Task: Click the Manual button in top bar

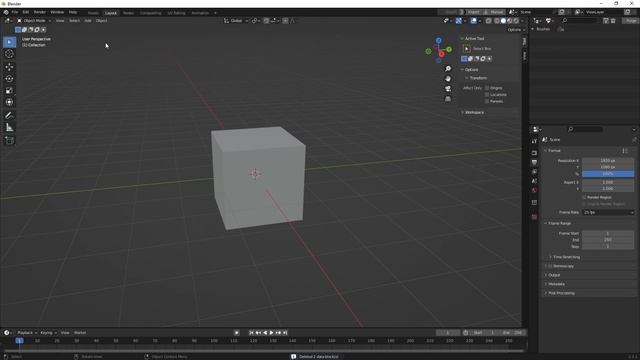Action: tap(495, 12)
